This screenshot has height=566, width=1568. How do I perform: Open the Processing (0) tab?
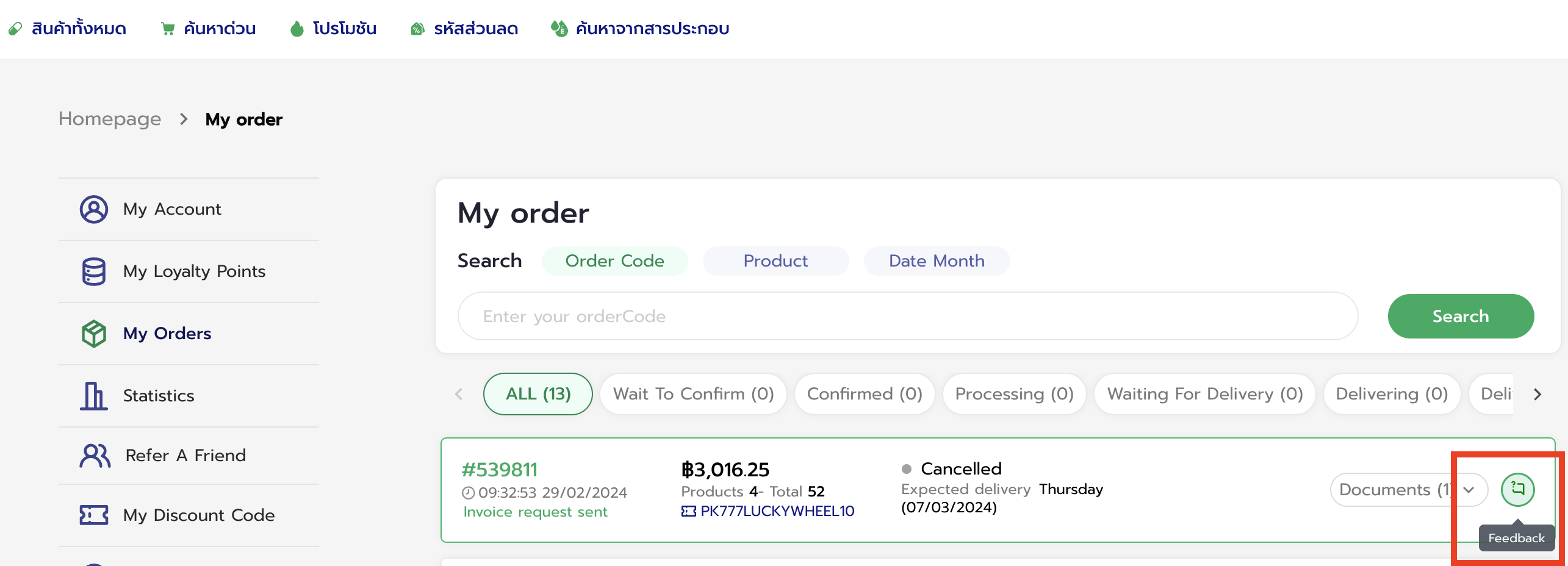(x=1014, y=394)
